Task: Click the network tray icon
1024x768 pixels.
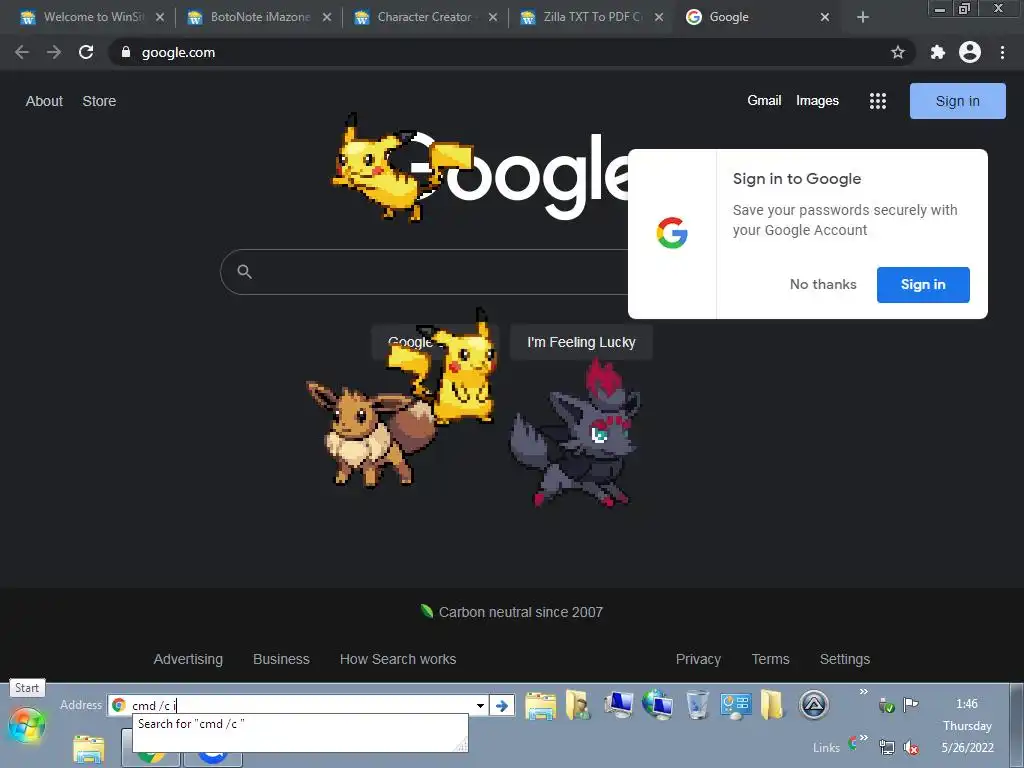Action: click(887, 747)
